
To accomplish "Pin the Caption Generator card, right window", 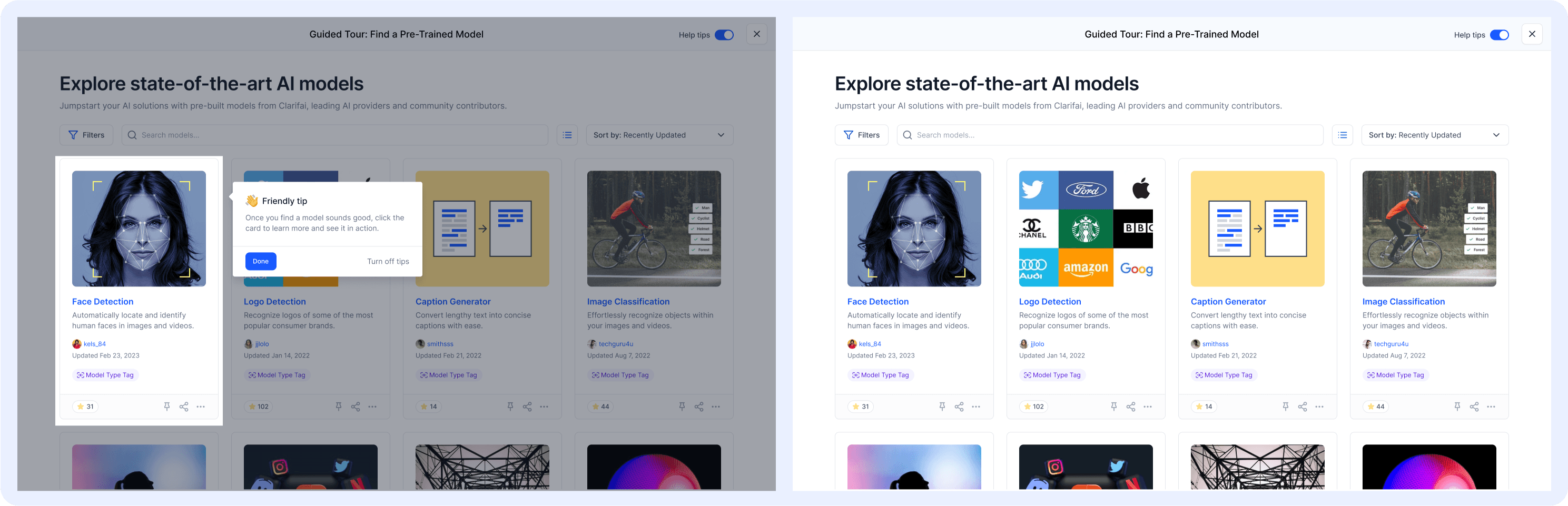I will pyautogui.click(x=1286, y=407).
